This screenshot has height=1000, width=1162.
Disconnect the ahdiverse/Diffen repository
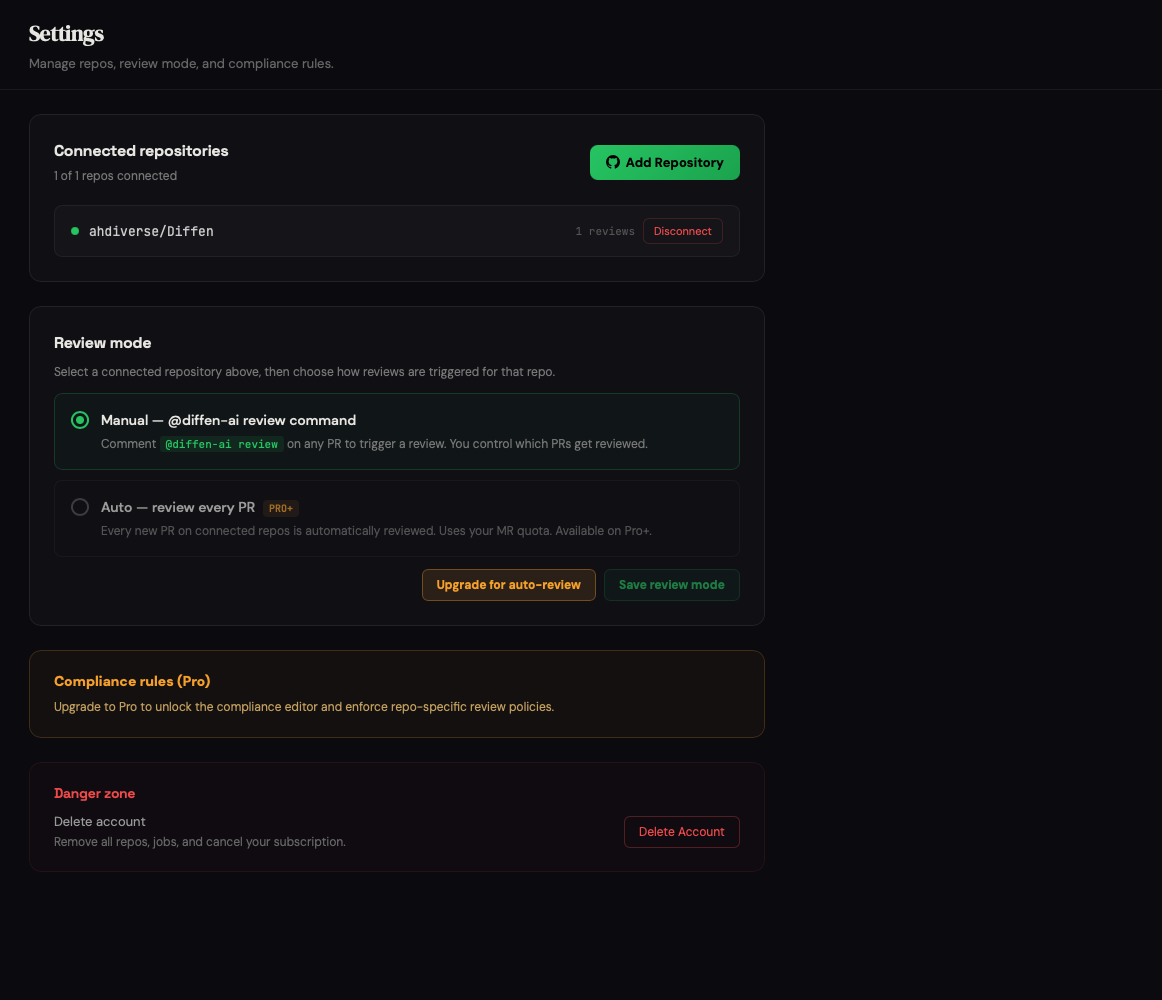tap(682, 231)
